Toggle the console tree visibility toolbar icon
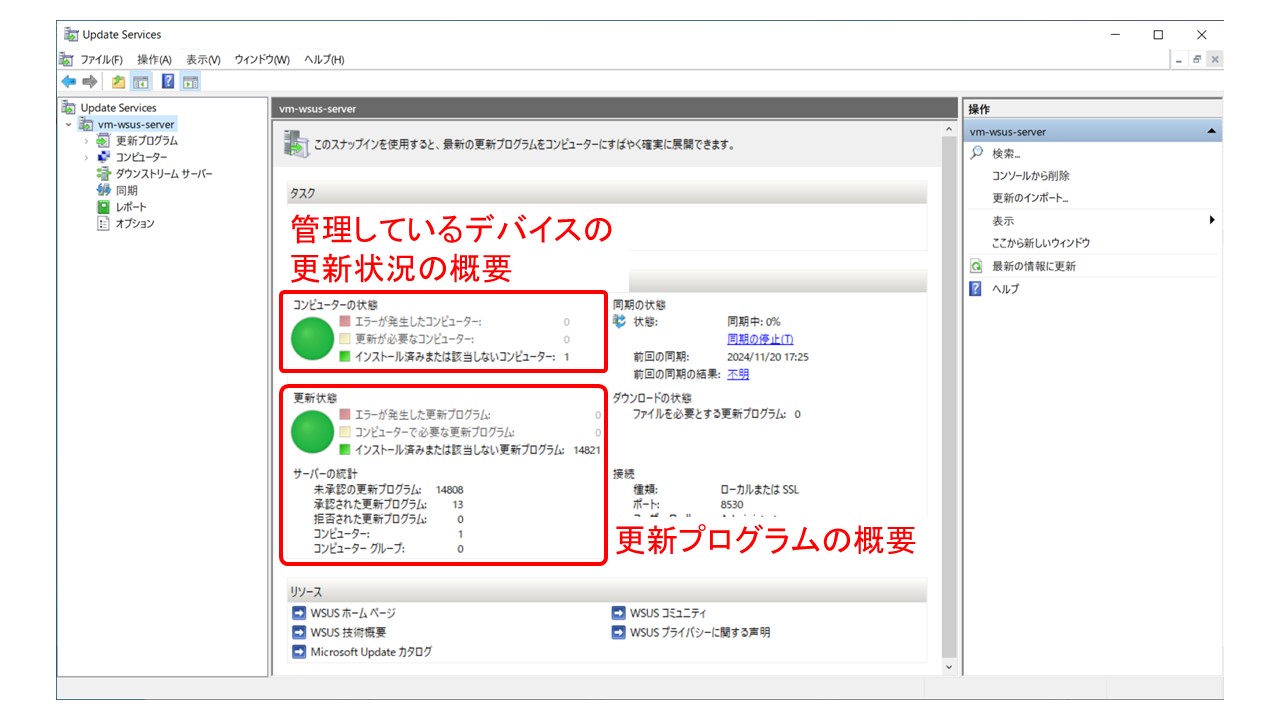The height and width of the screenshot is (720, 1280). (140, 84)
